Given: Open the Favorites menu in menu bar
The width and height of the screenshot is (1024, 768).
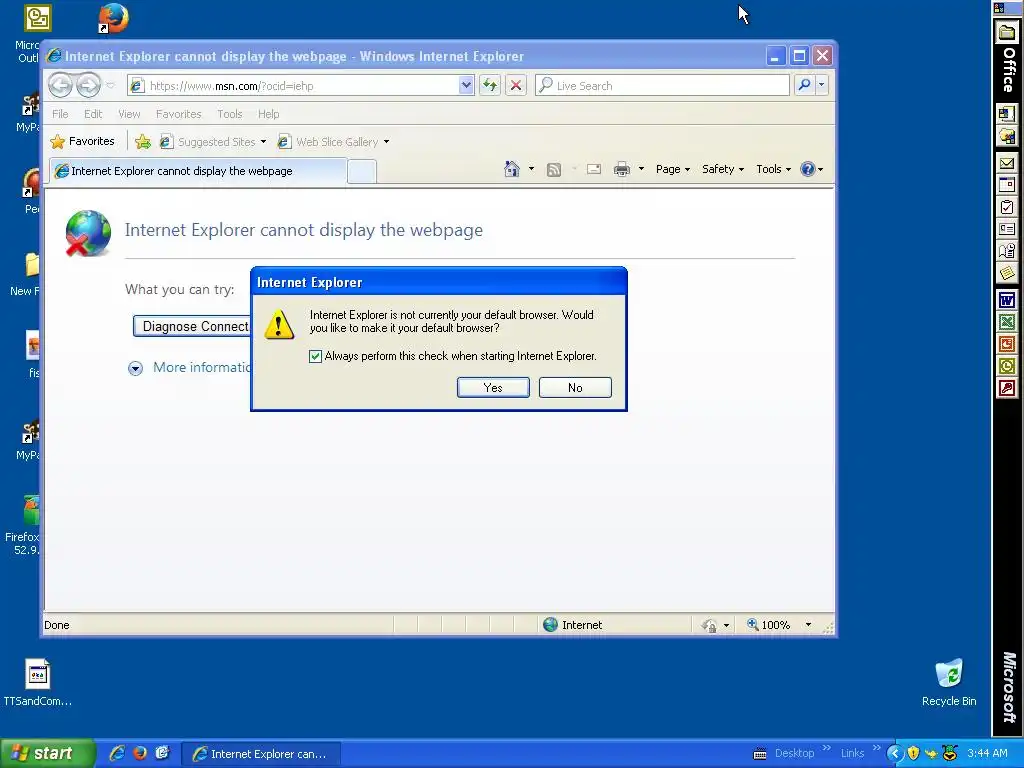Looking at the screenshot, I should 178,114.
